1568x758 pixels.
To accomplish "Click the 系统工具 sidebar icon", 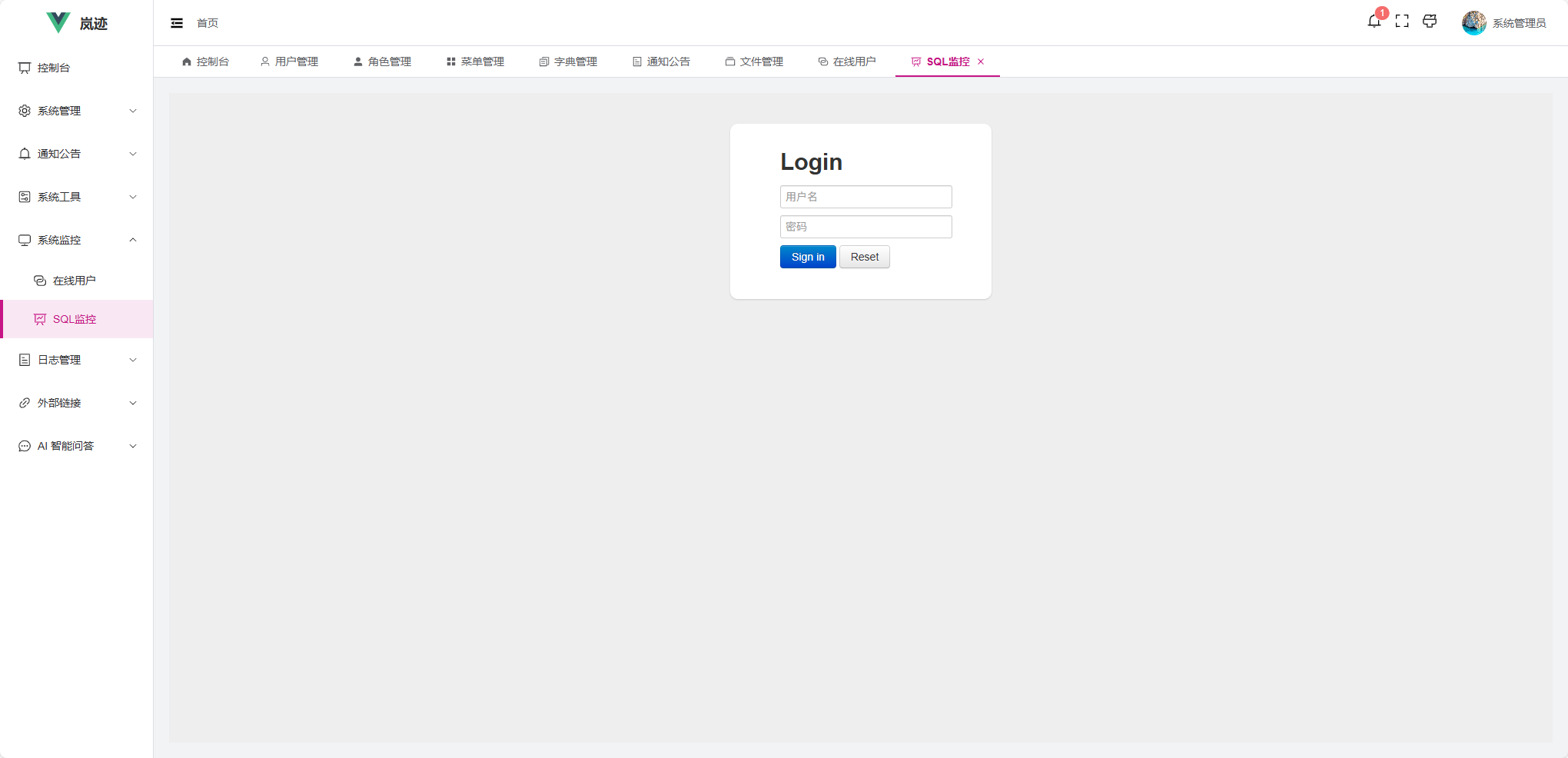I will point(24,196).
